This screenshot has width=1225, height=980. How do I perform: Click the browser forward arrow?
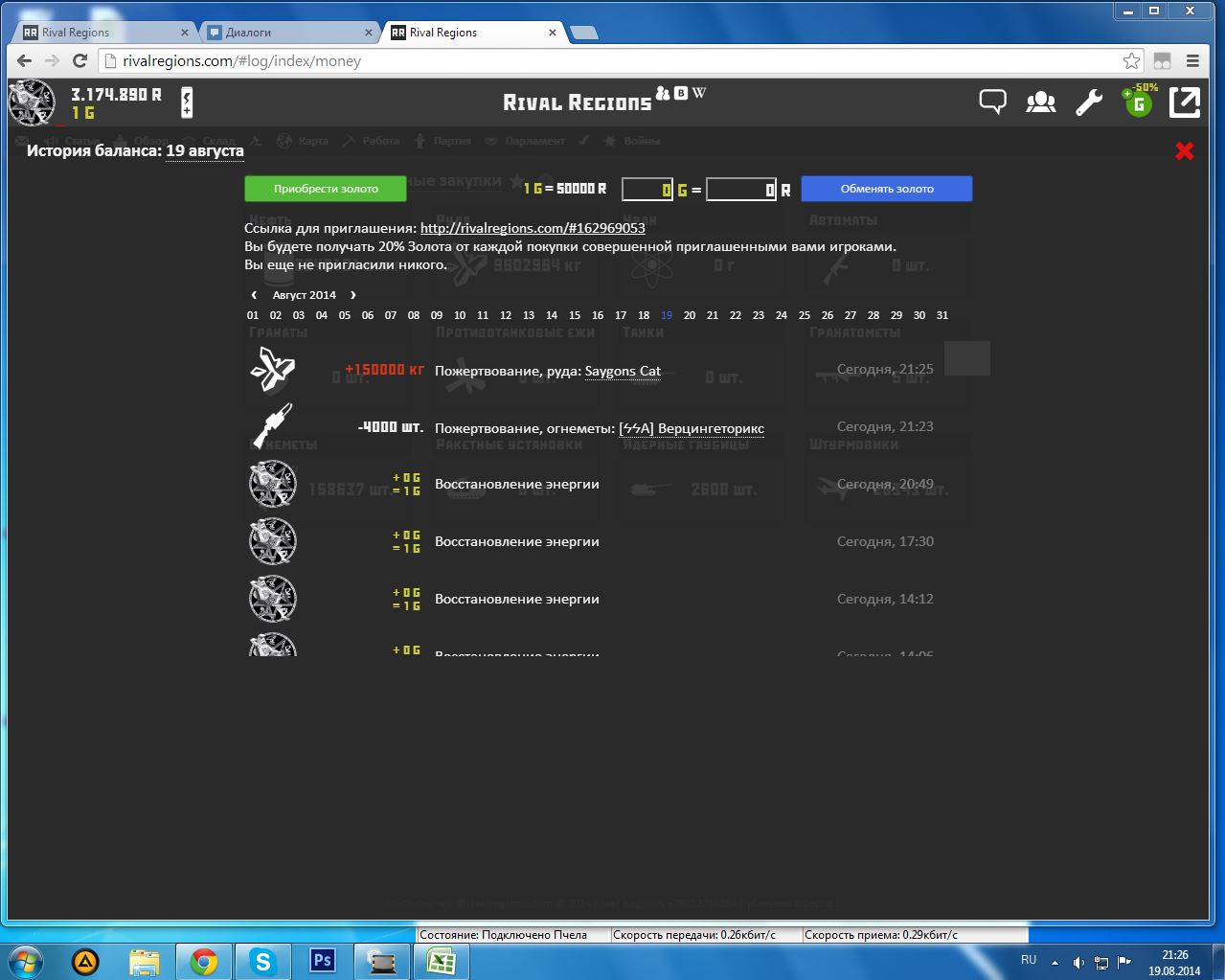53,60
